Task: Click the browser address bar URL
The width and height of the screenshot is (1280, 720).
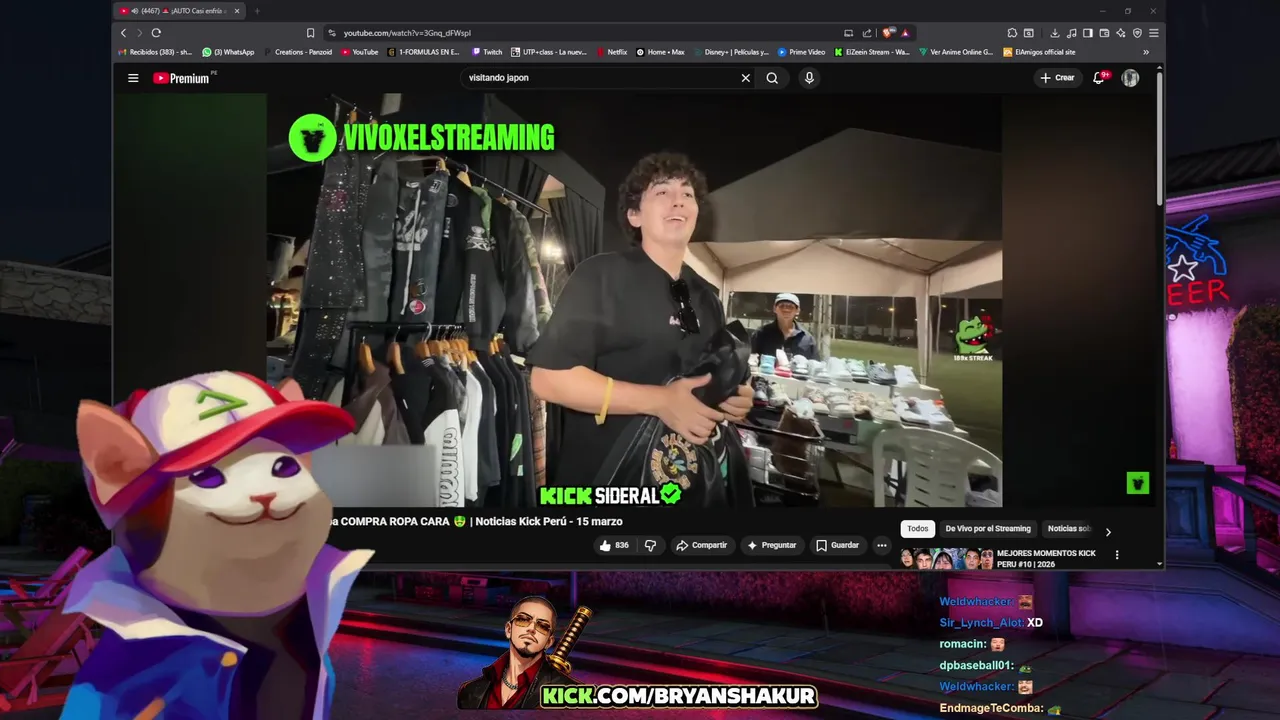Action: (x=407, y=33)
